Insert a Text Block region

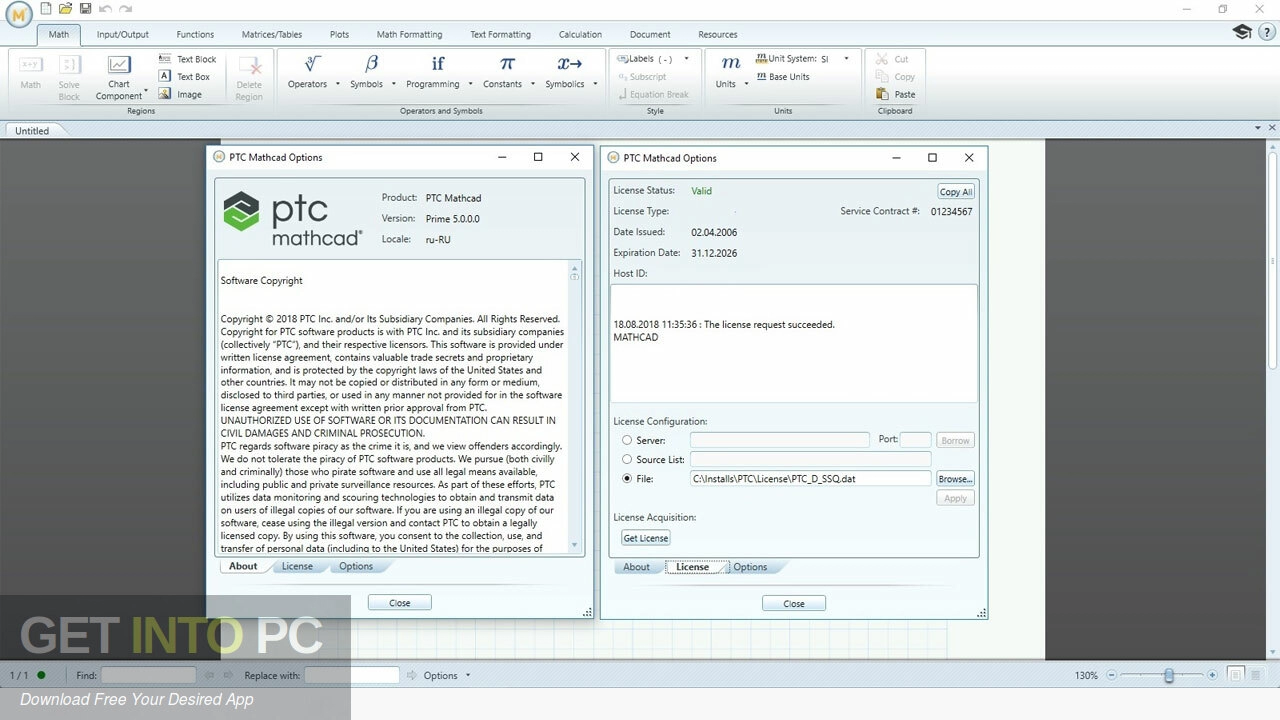187,59
